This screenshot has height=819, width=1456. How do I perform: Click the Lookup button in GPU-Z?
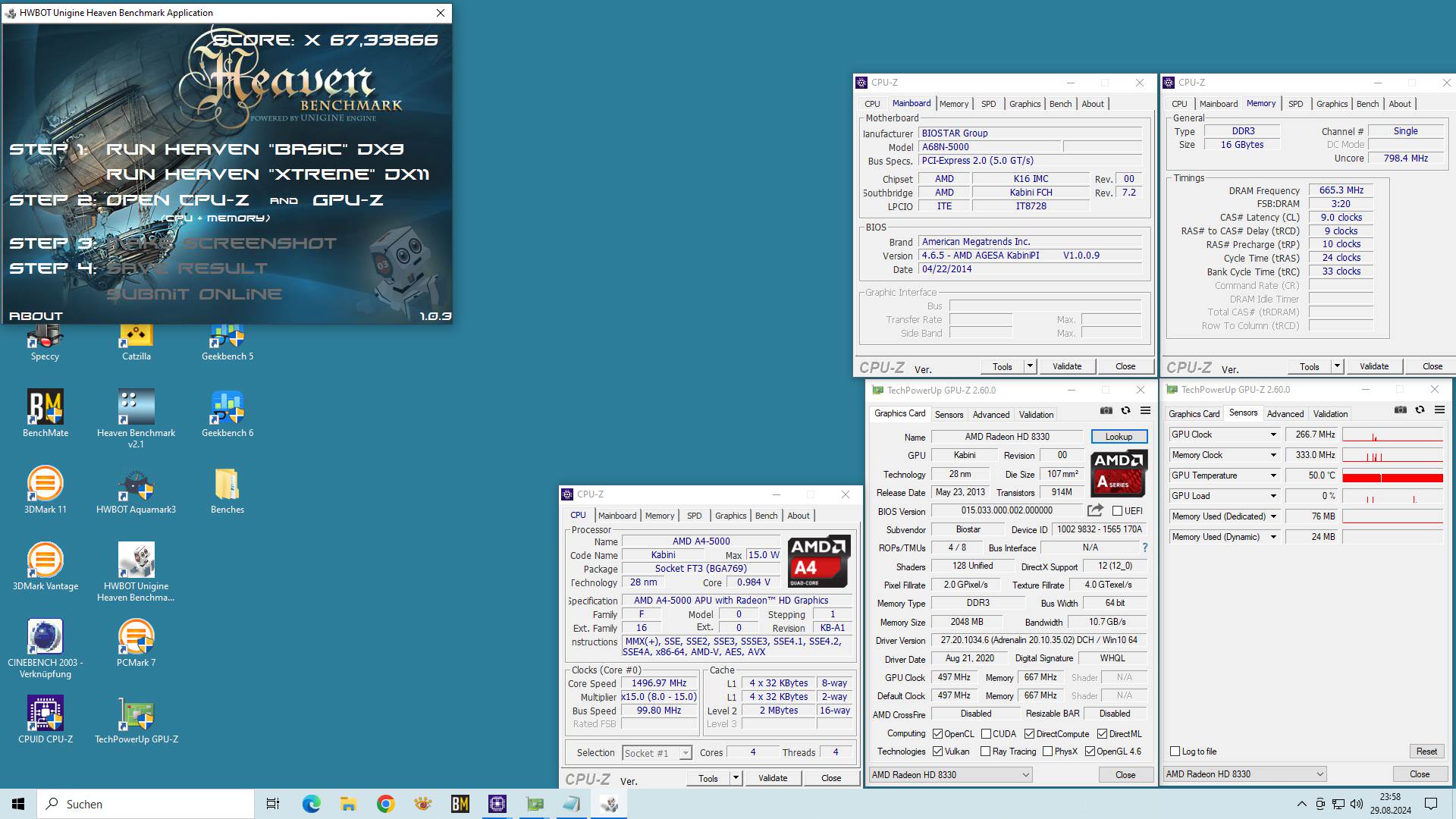pyautogui.click(x=1119, y=437)
